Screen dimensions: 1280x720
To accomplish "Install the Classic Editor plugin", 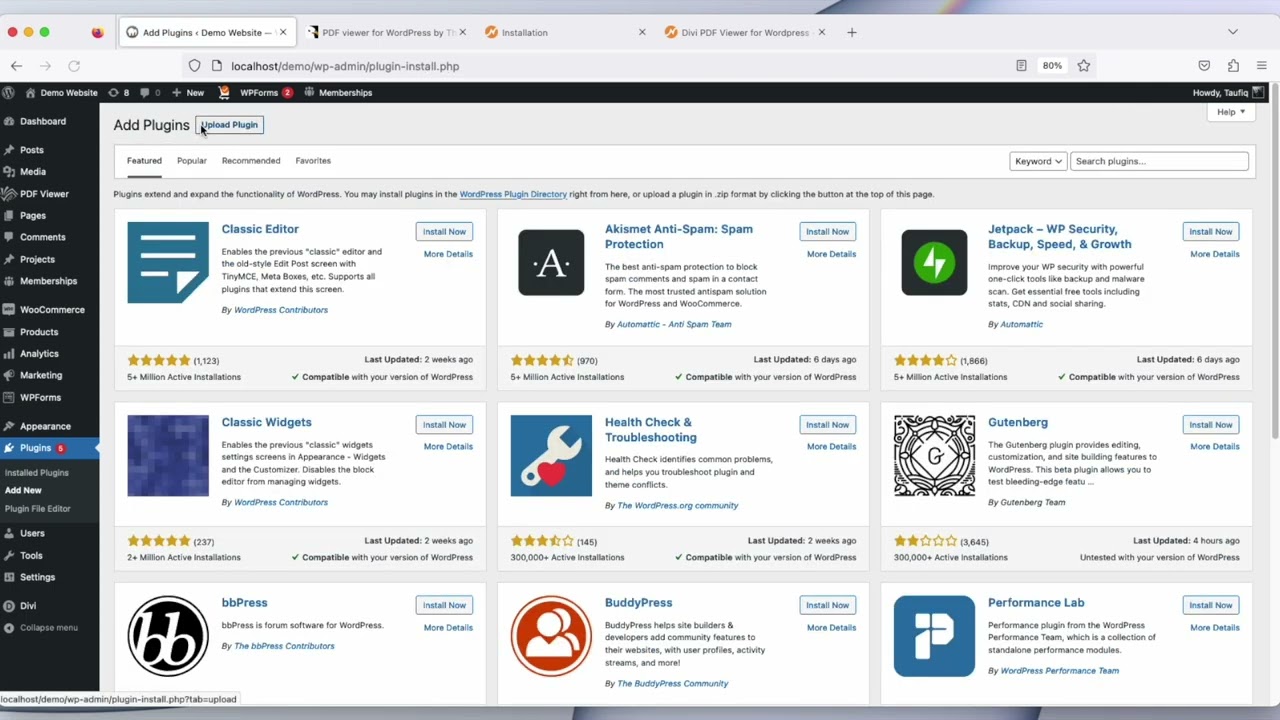I will [444, 232].
